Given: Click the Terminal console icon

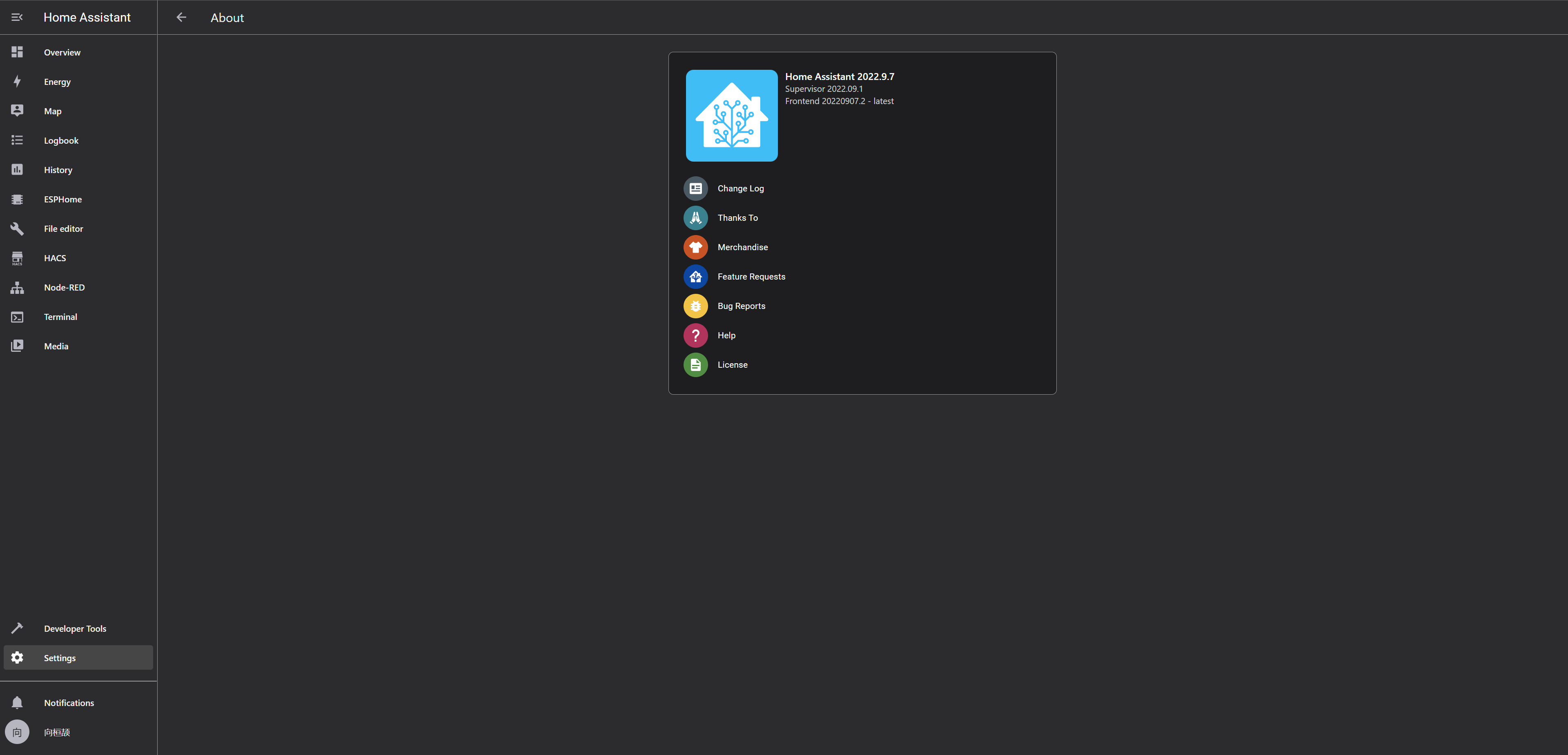Looking at the screenshot, I should click(x=17, y=317).
